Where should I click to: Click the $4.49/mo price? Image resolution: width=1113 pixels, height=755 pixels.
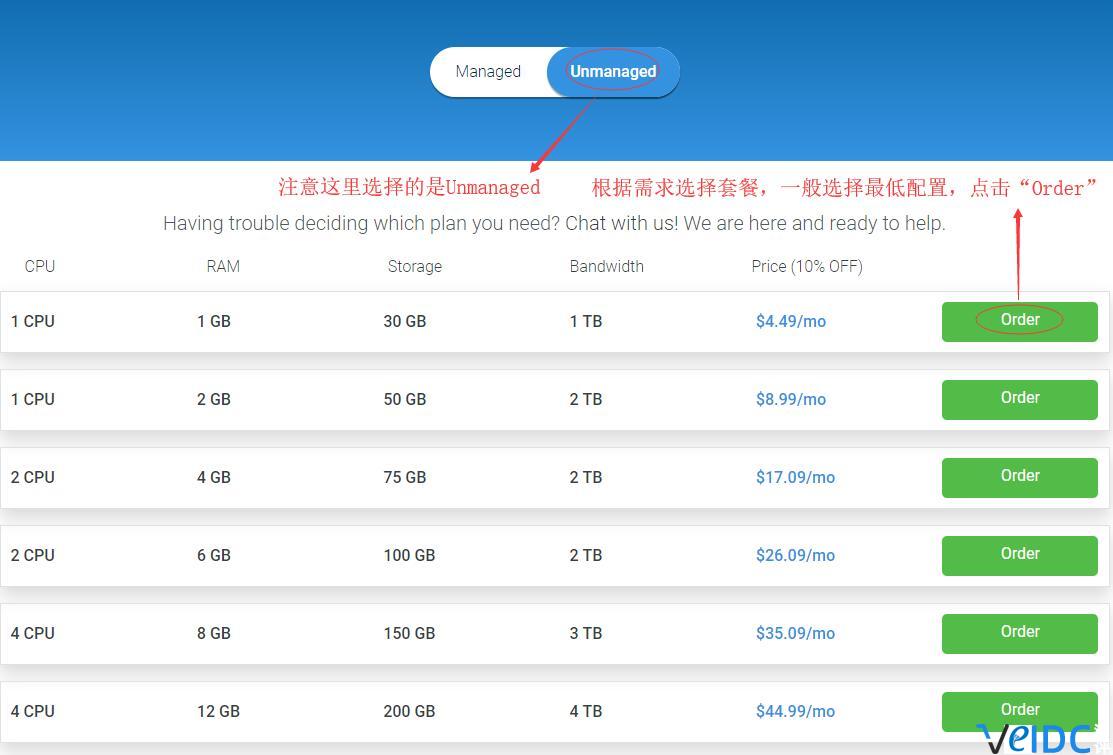(791, 321)
